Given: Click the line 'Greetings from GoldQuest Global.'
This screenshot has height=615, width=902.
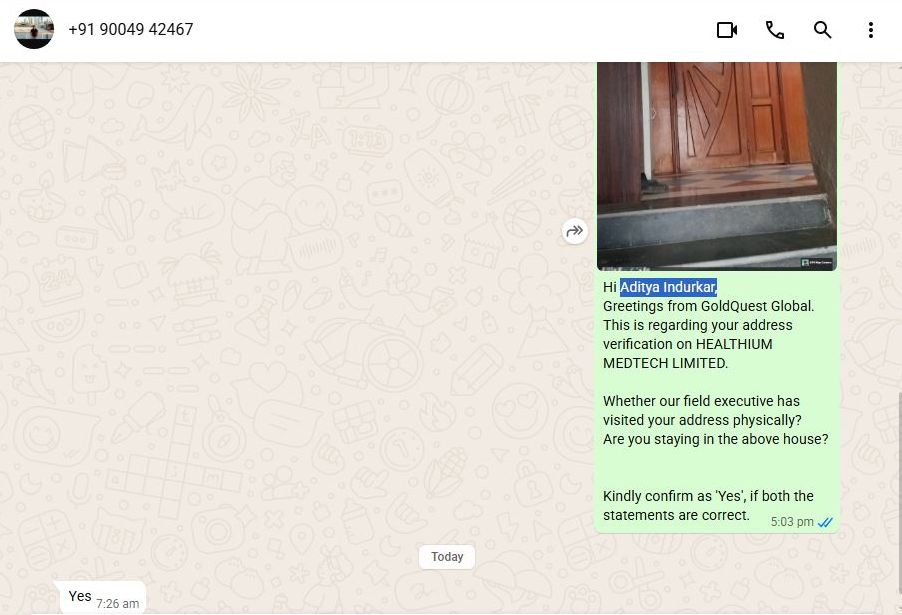Looking at the screenshot, I should pyautogui.click(x=708, y=306).
